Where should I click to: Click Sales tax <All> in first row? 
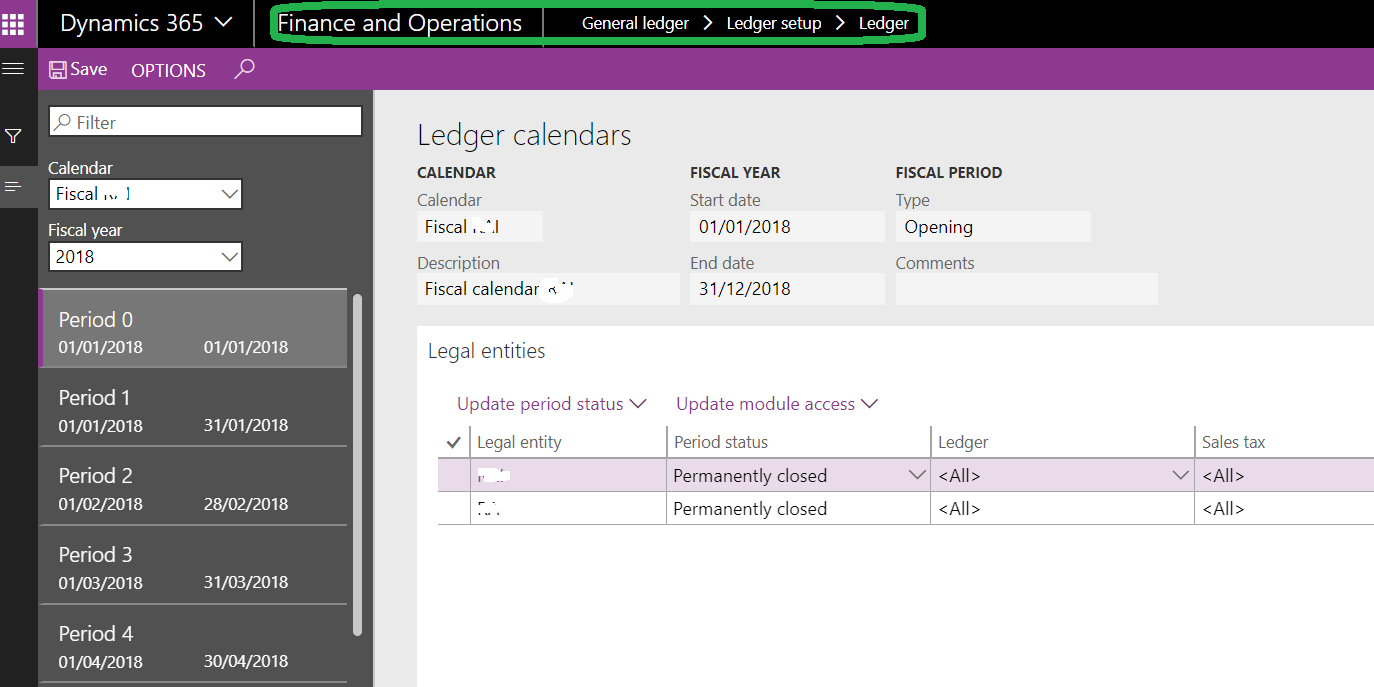[x=1285, y=476]
